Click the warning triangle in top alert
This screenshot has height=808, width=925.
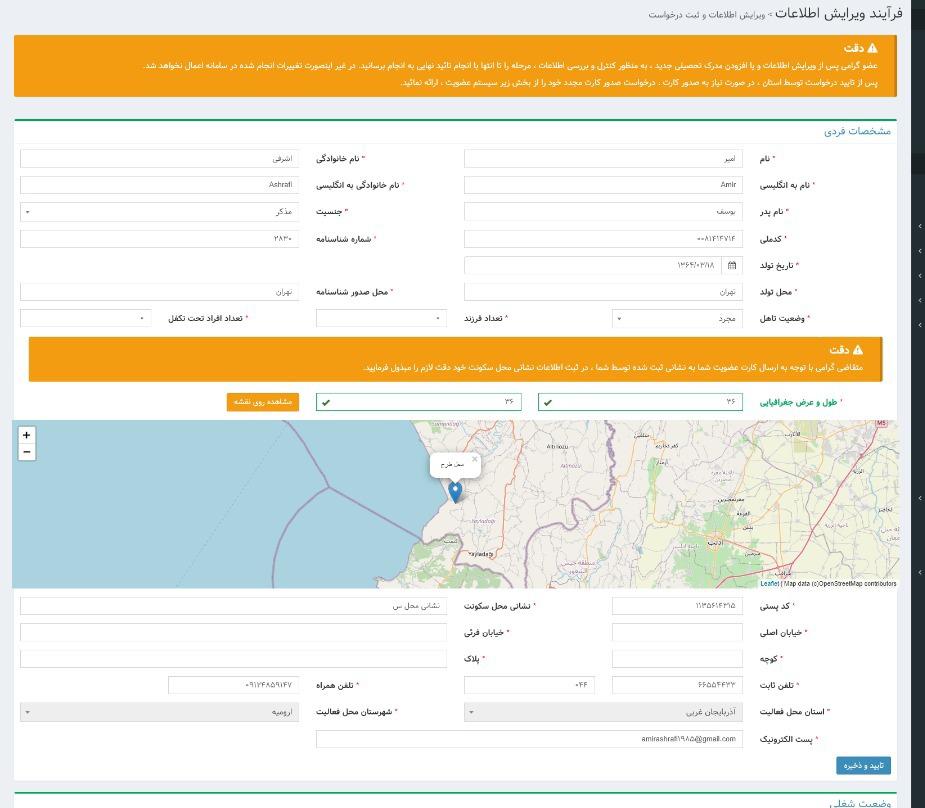click(x=872, y=48)
